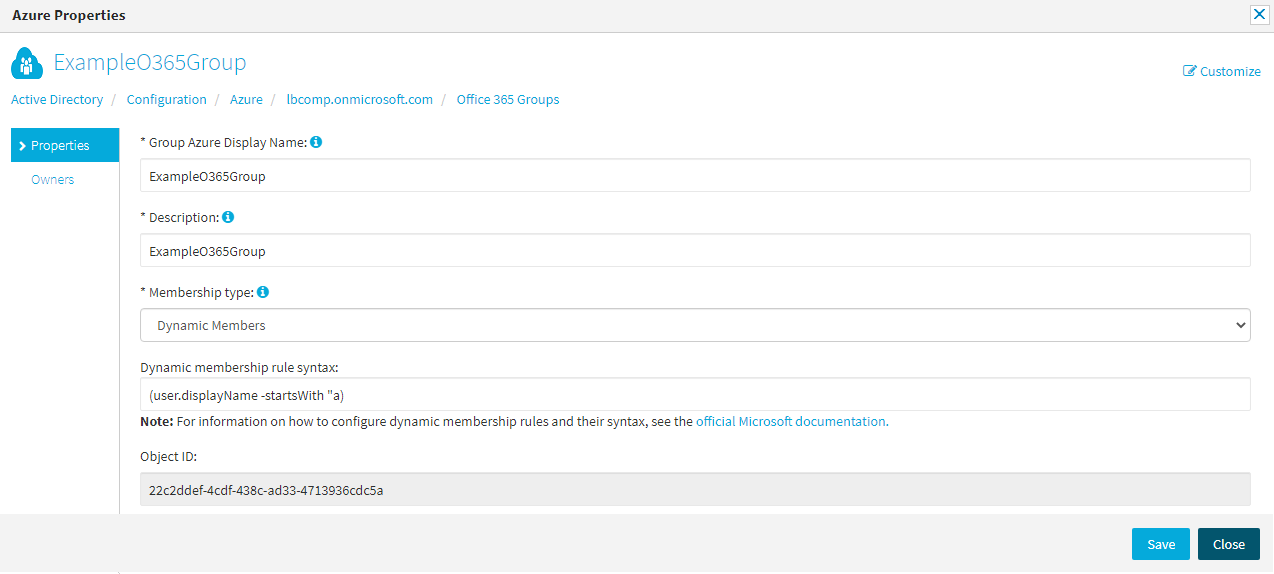The image size is (1274, 574).
Task: Switch to the Owners tab
Action: click(53, 180)
